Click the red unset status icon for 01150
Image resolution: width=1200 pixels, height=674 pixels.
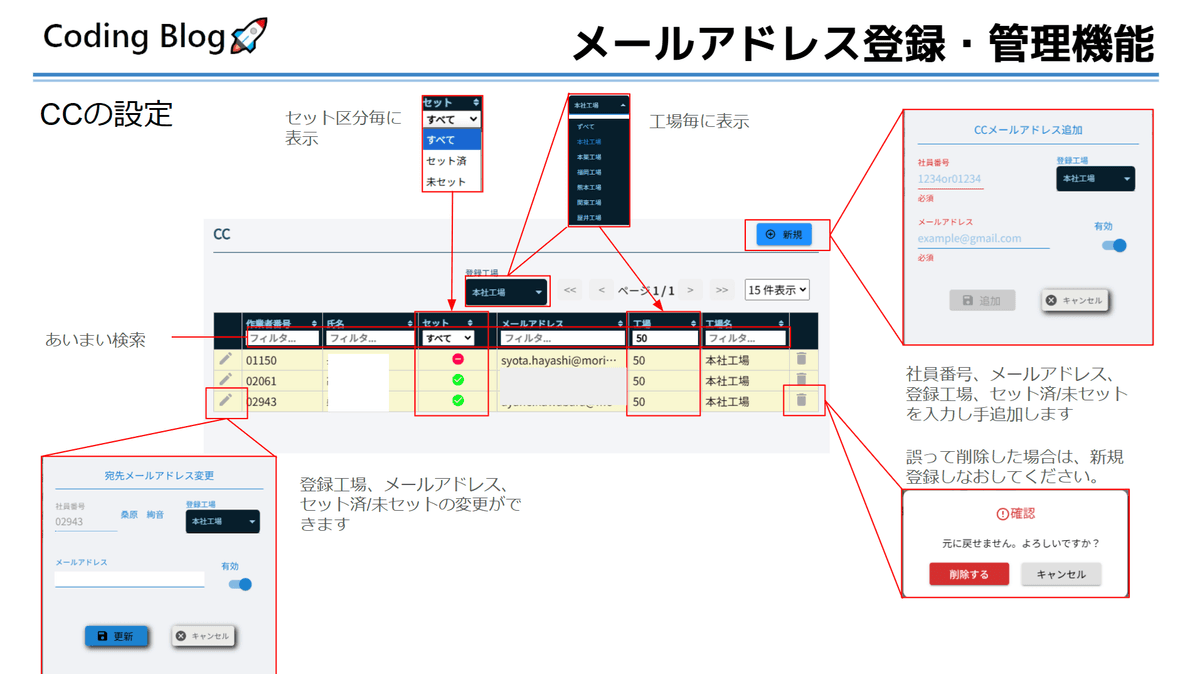(458, 359)
